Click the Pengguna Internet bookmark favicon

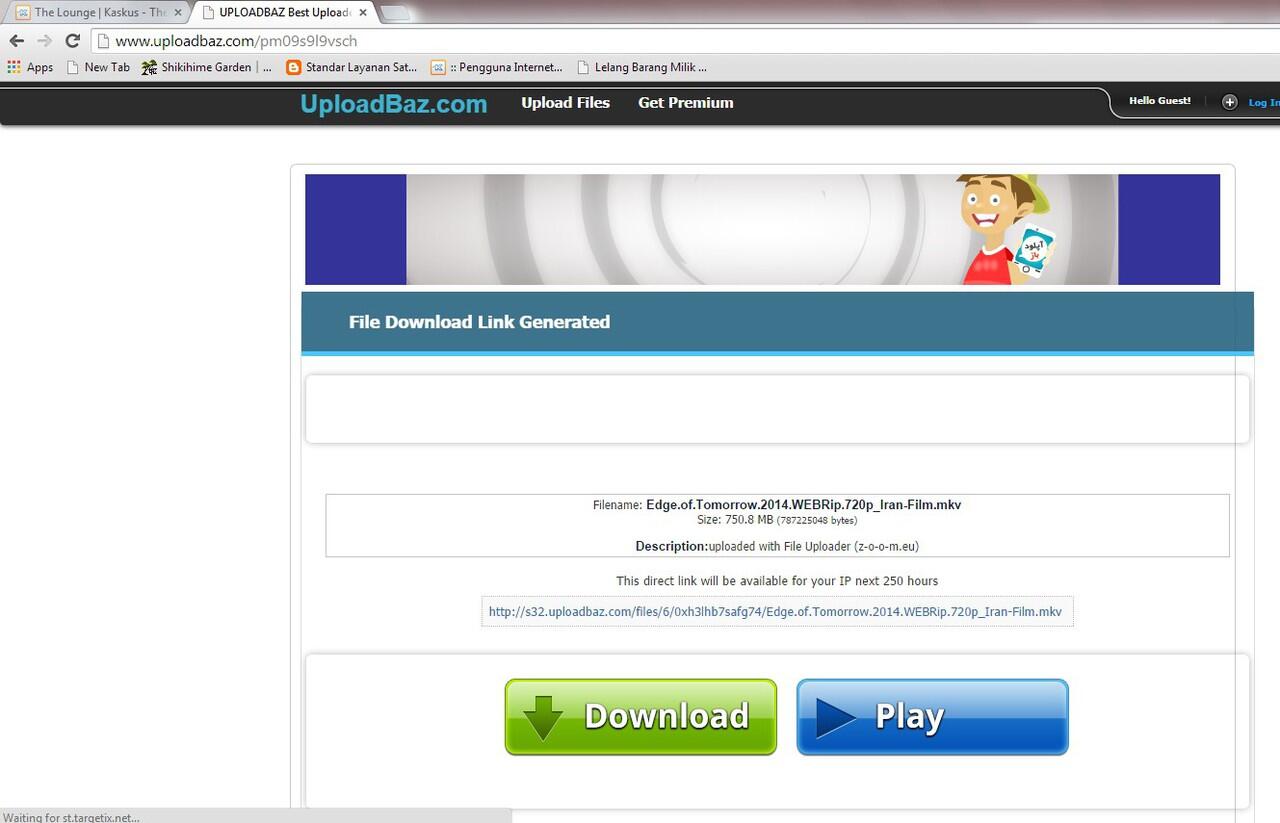pyautogui.click(x=438, y=68)
